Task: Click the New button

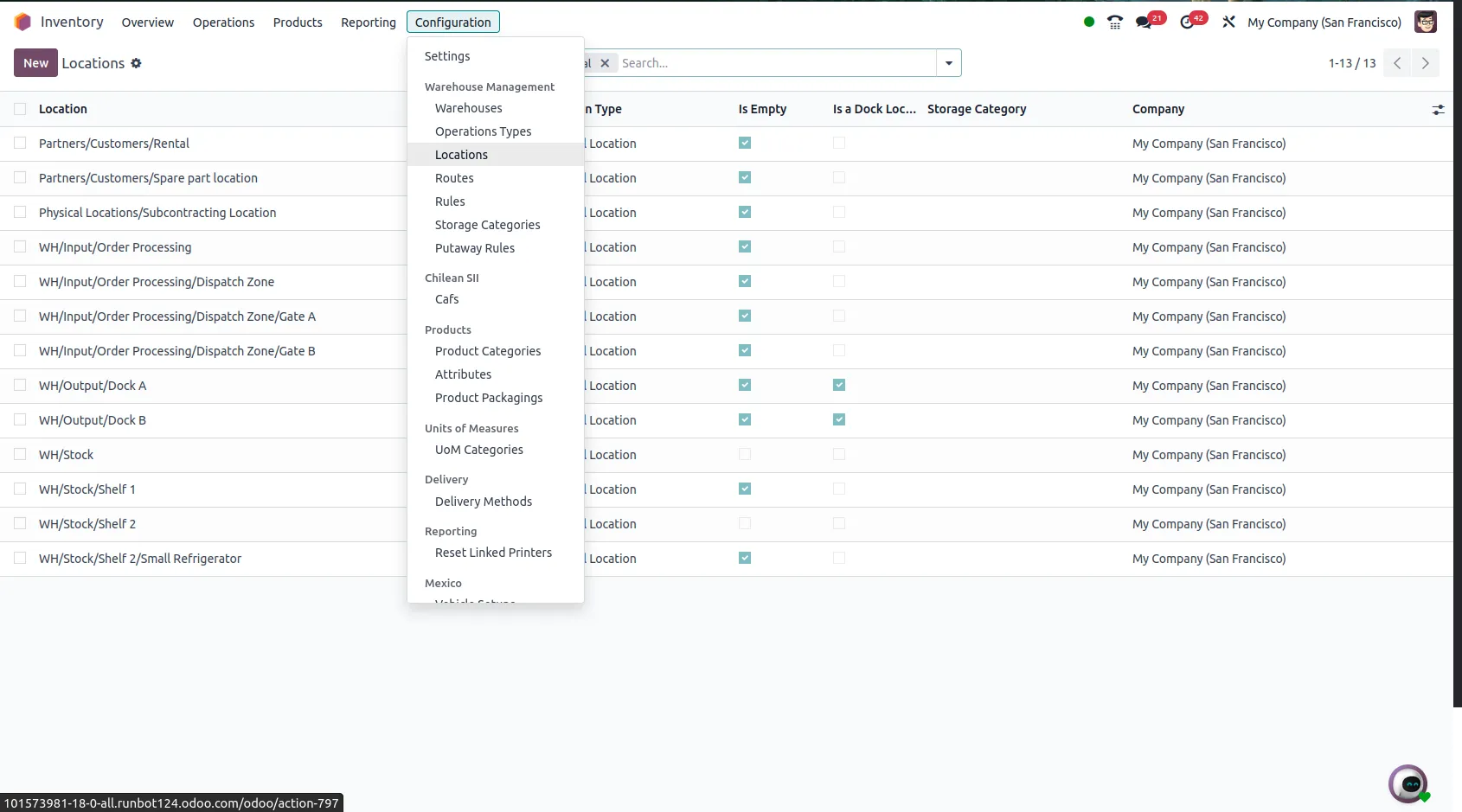Action: tap(35, 63)
